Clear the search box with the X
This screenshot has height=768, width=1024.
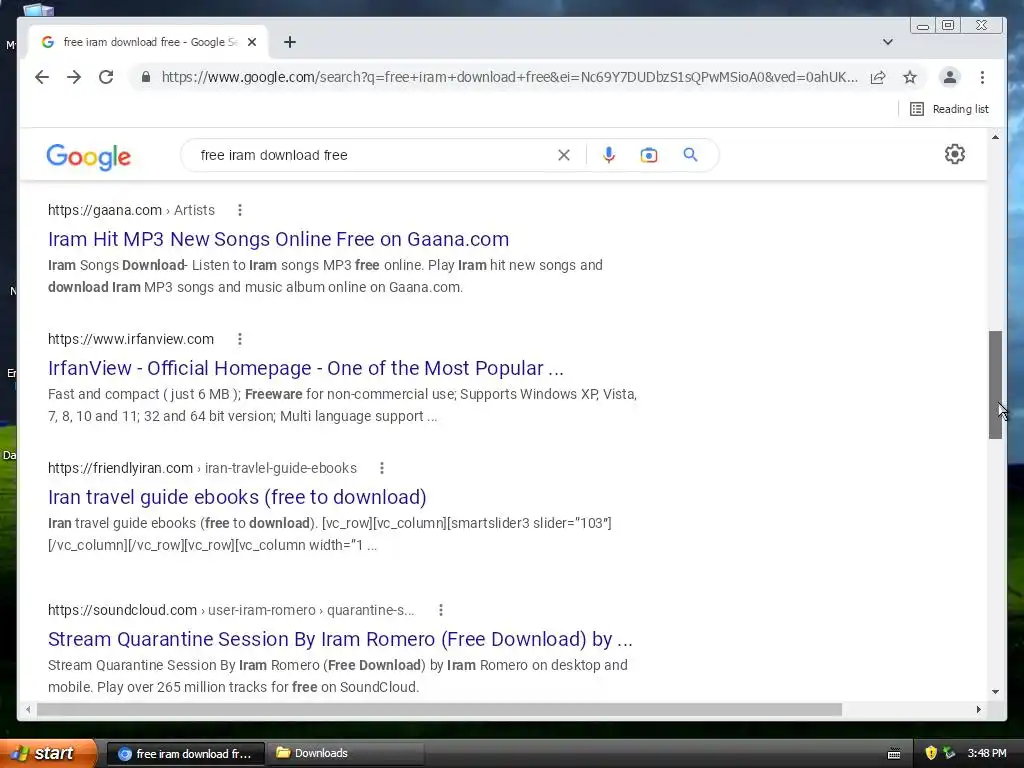(x=564, y=155)
